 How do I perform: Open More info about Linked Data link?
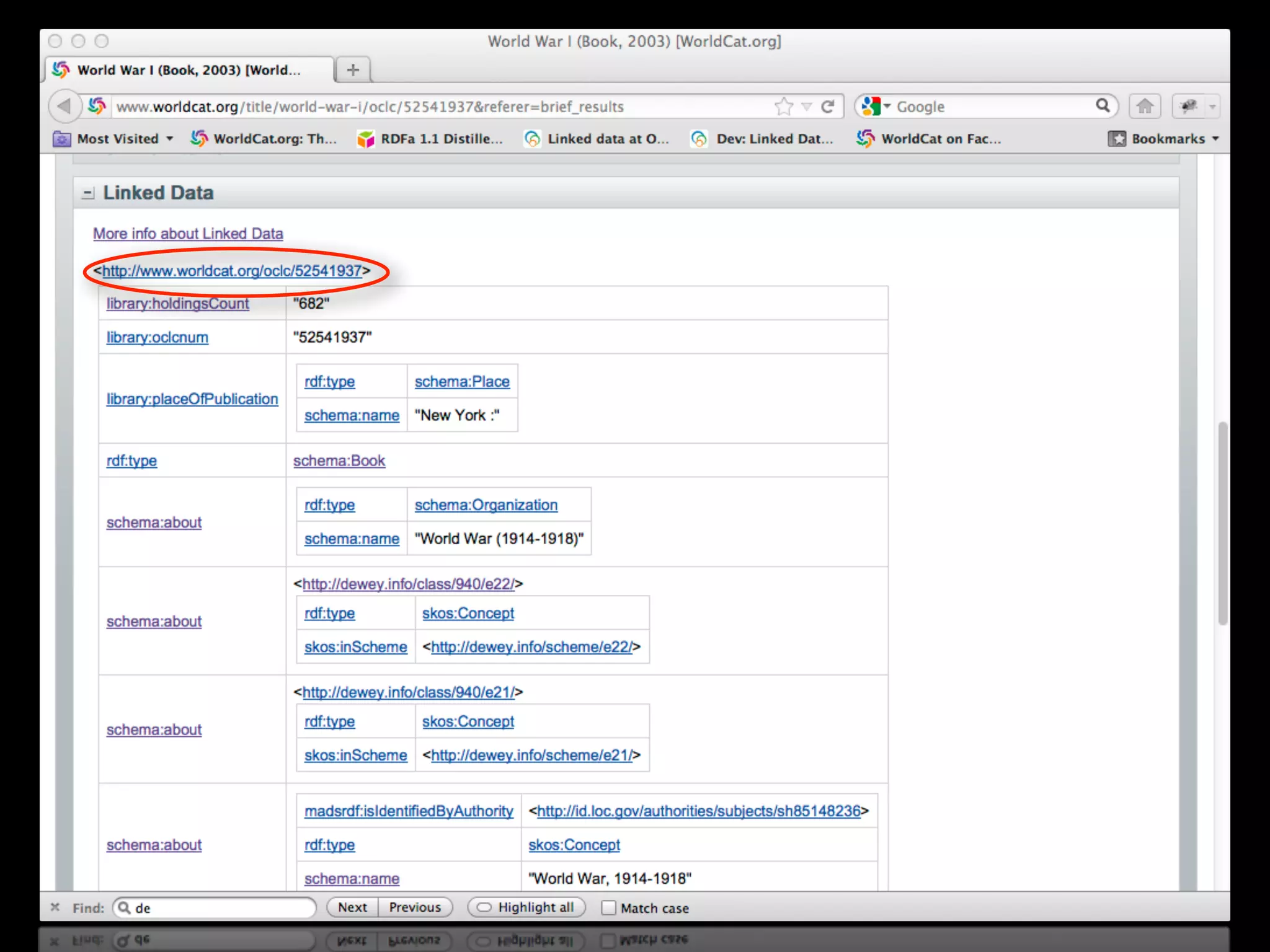[188, 234]
